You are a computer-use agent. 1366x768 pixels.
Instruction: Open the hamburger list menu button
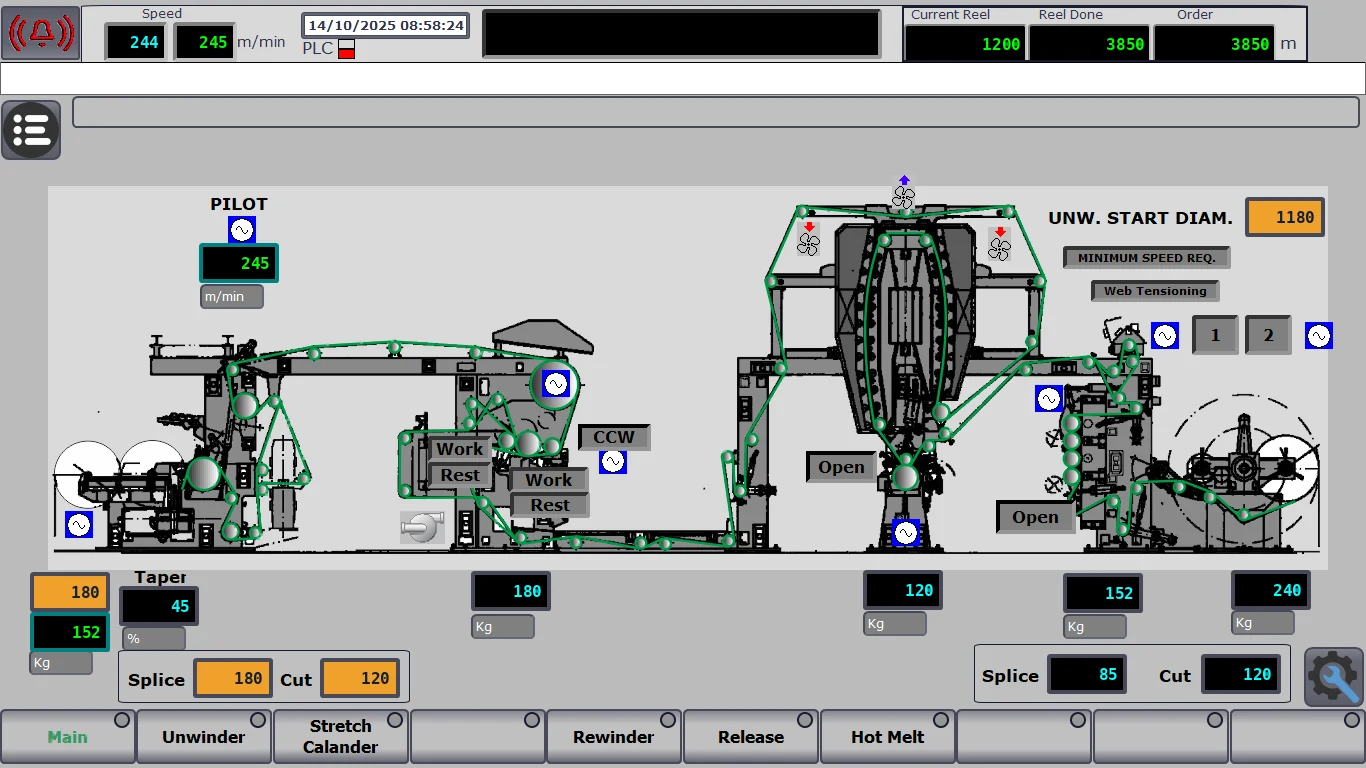(x=31, y=130)
